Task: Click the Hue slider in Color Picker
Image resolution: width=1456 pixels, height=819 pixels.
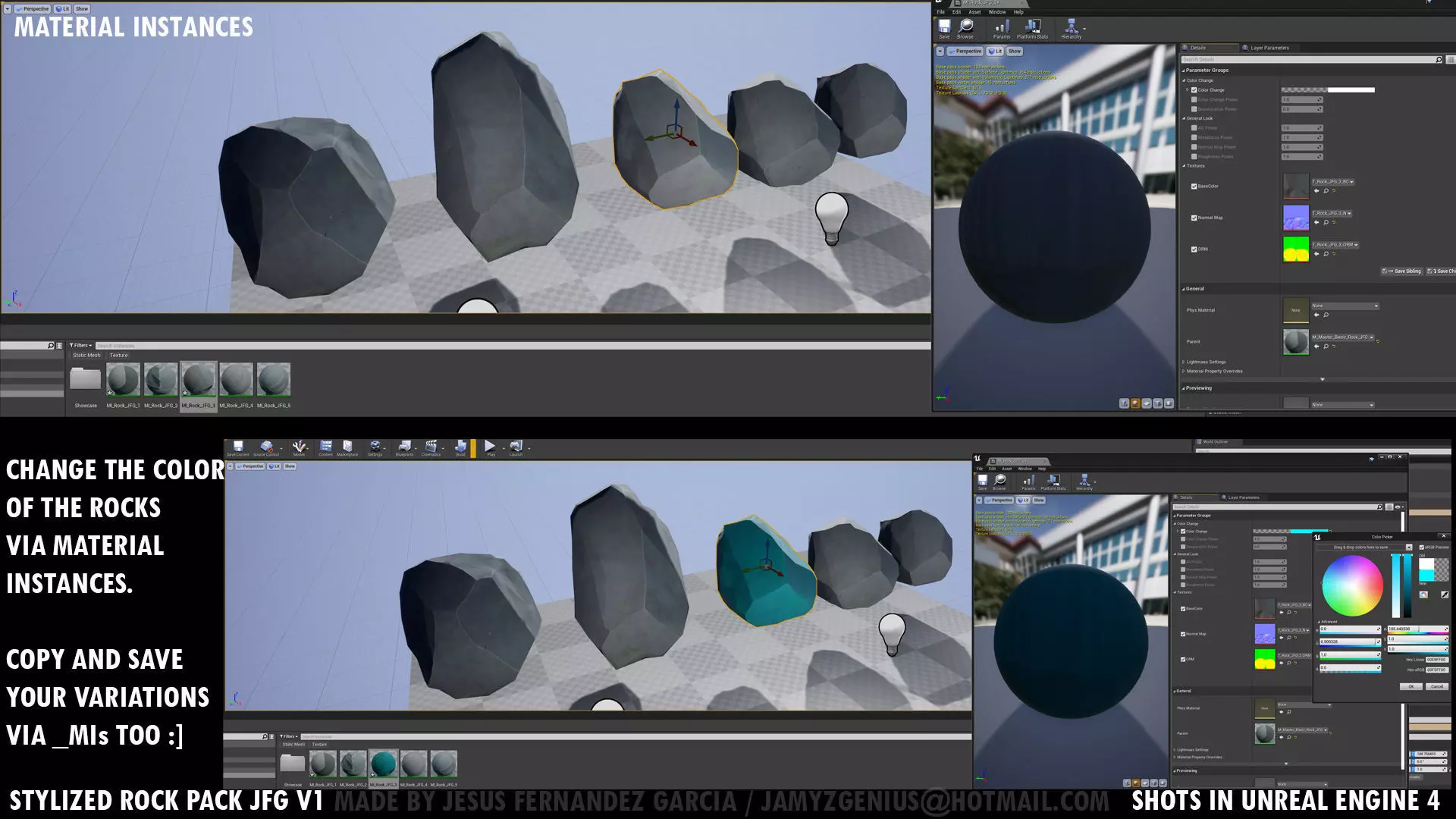Action: (1418, 629)
